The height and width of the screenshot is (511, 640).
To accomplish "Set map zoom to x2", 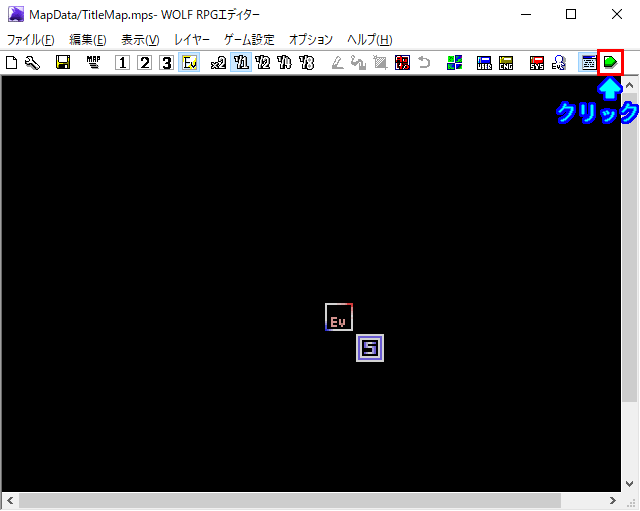I will click(218, 63).
